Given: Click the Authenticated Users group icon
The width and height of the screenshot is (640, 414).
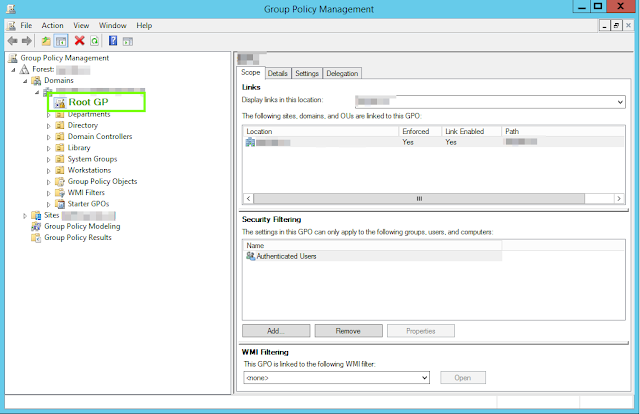Looking at the screenshot, I should click(250, 256).
